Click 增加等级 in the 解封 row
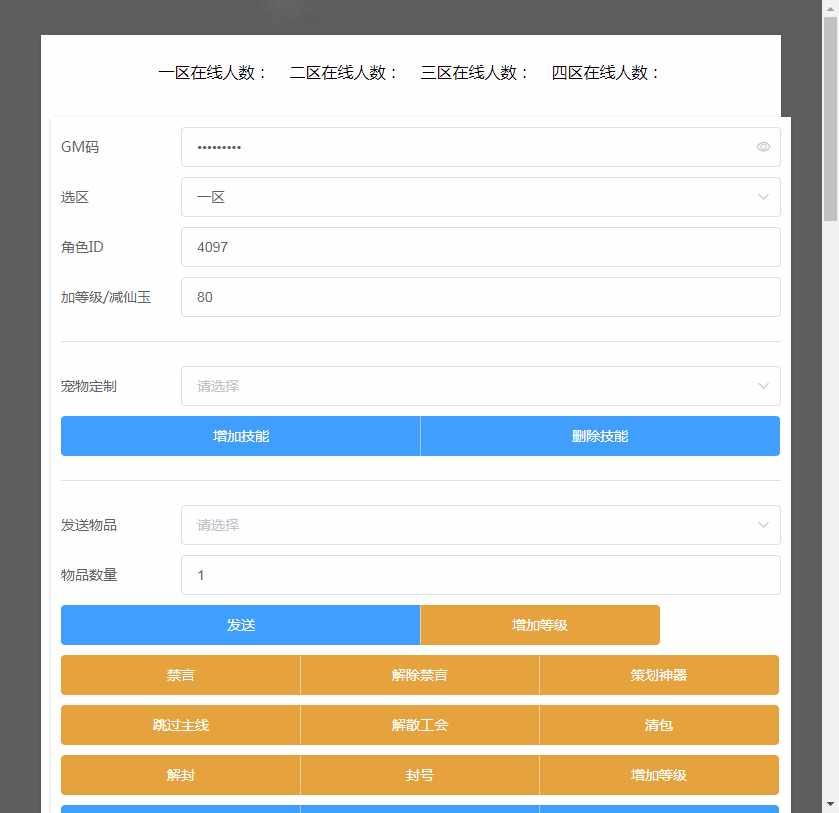Viewport: 839px width, 813px height. point(659,775)
